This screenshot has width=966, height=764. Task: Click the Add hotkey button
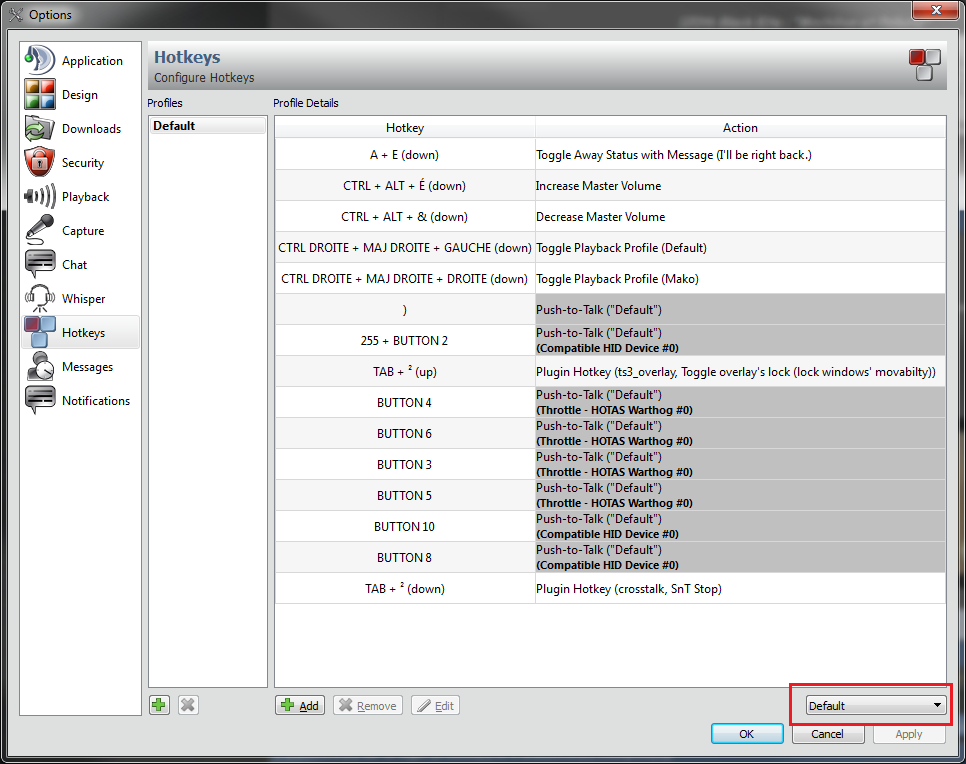(x=300, y=706)
